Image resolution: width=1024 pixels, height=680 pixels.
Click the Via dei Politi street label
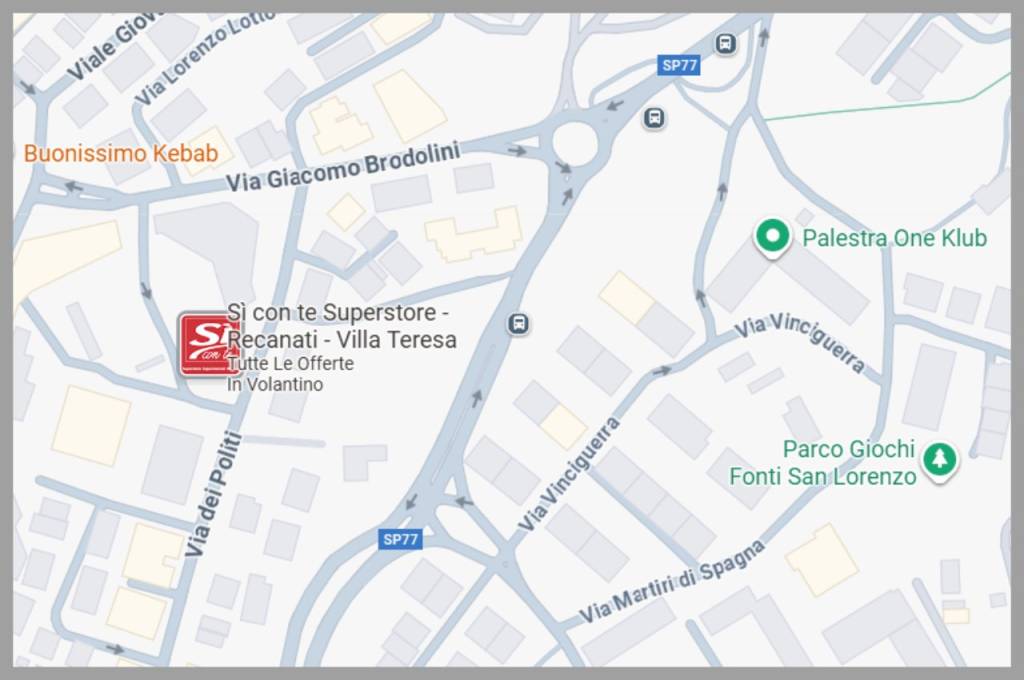pyautogui.click(x=213, y=494)
